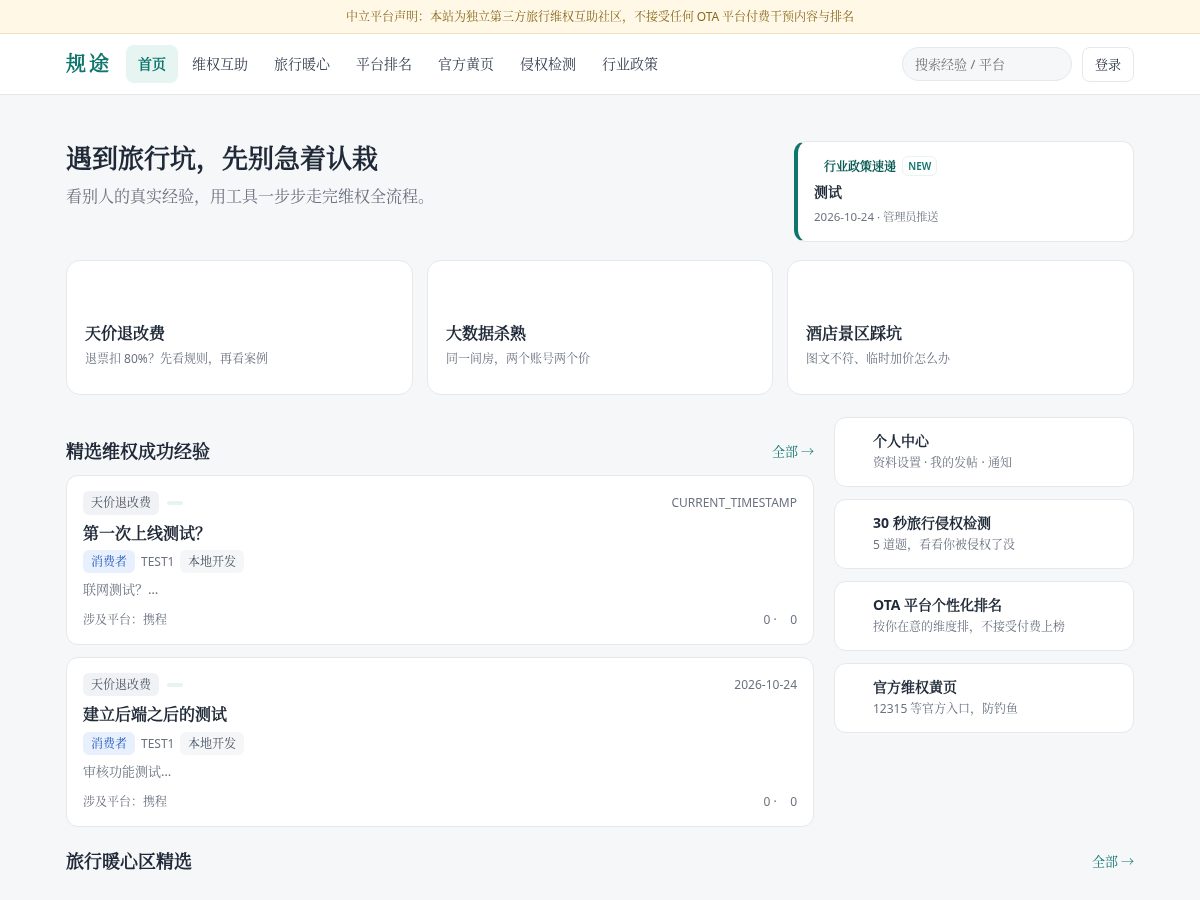The width and height of the screenshot is (1200, 900).
Task: Click the excerpt 联网测试? ...
Action: click(x=120, y=590)
